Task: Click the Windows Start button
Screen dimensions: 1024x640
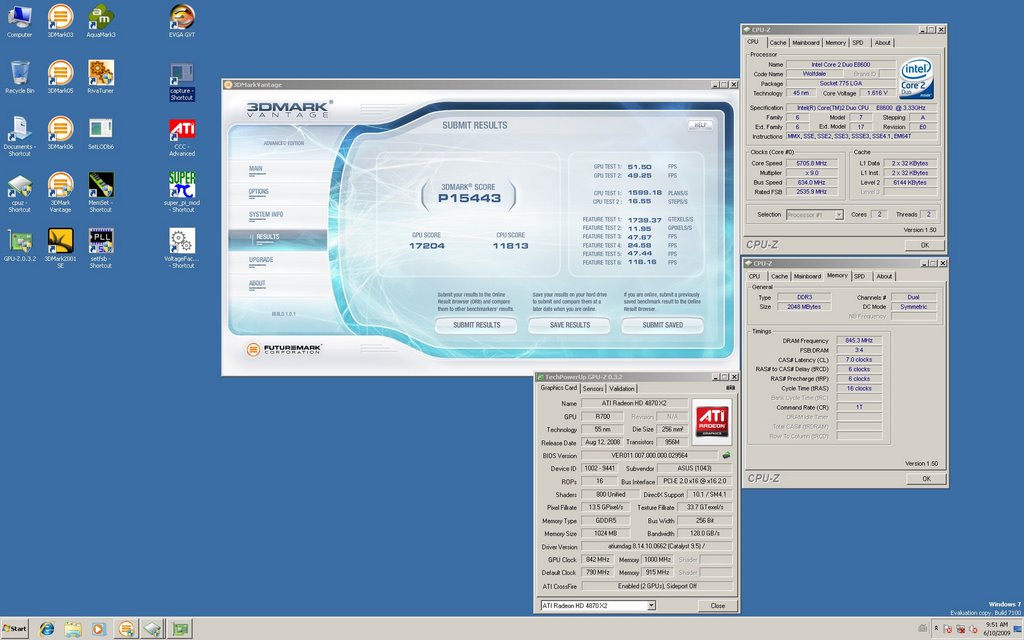Action: click(x=14, y=629)
